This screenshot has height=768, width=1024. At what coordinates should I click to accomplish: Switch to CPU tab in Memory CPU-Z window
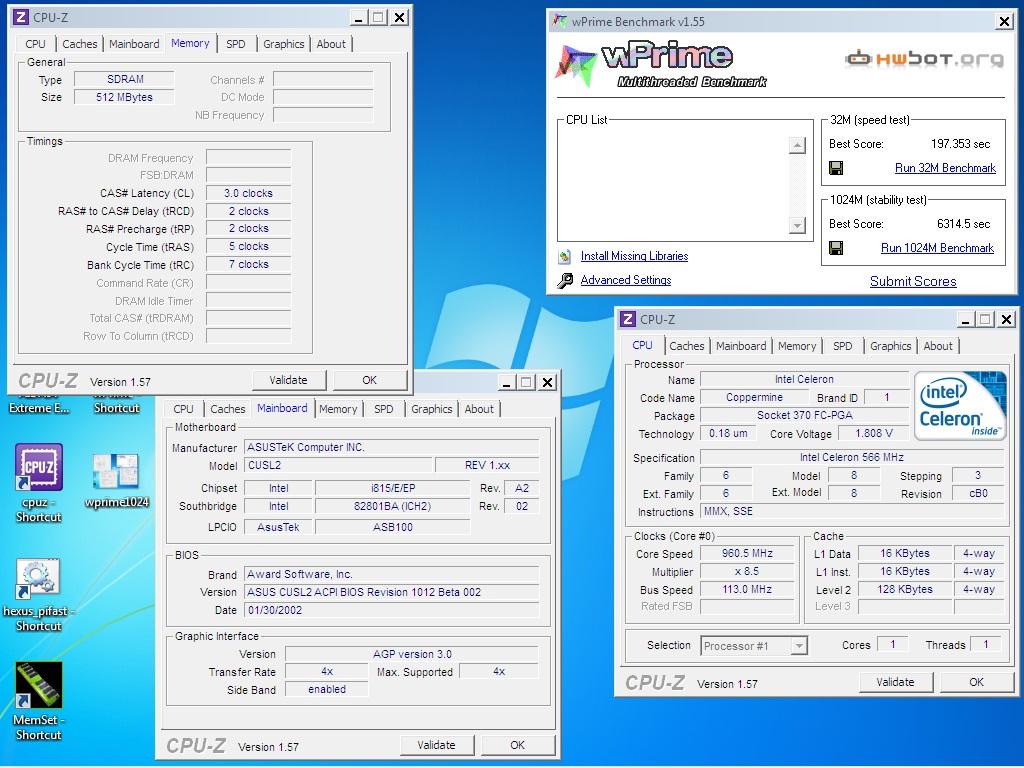35,44
